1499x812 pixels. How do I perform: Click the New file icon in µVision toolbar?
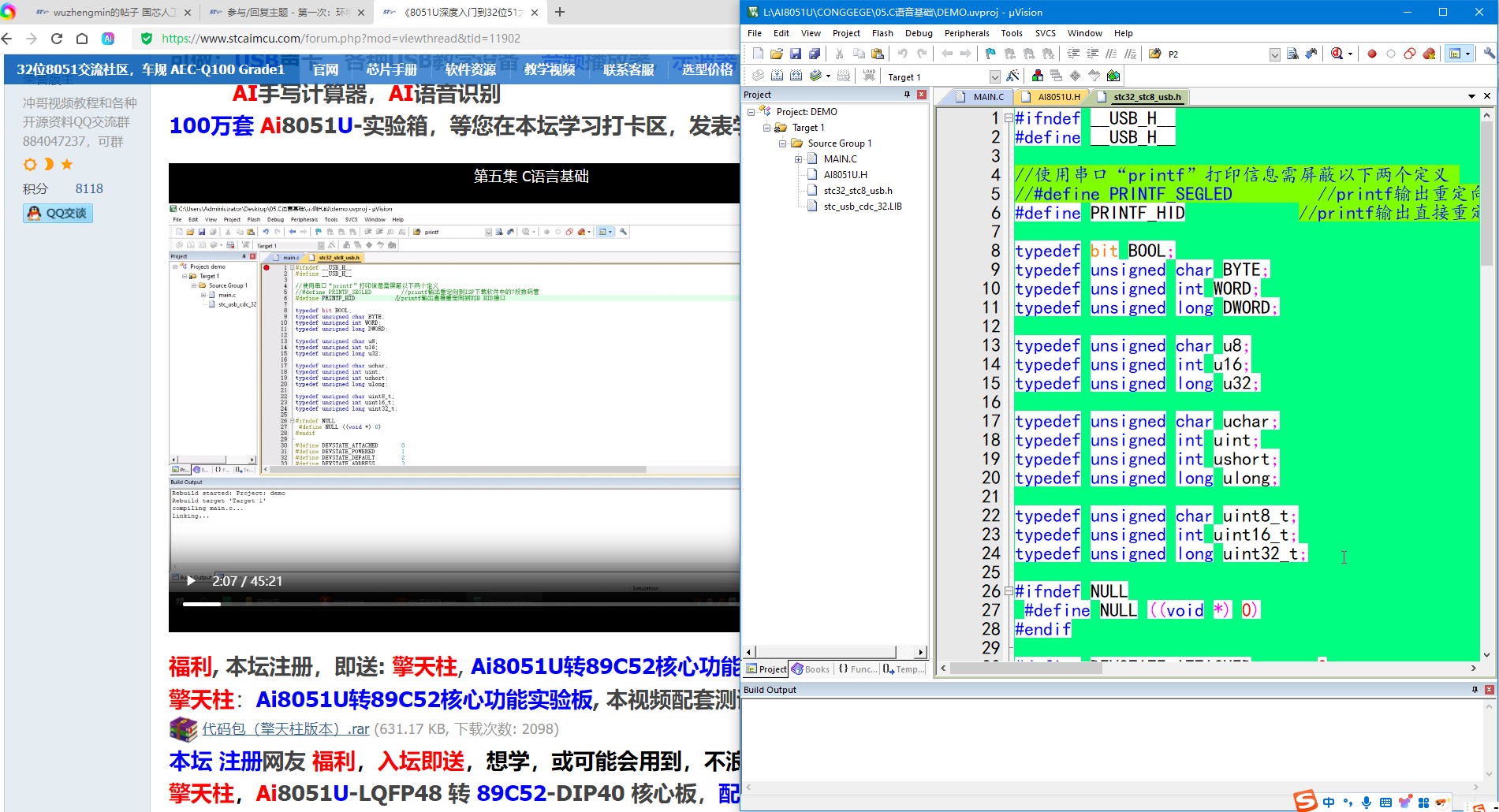[758, 54]
